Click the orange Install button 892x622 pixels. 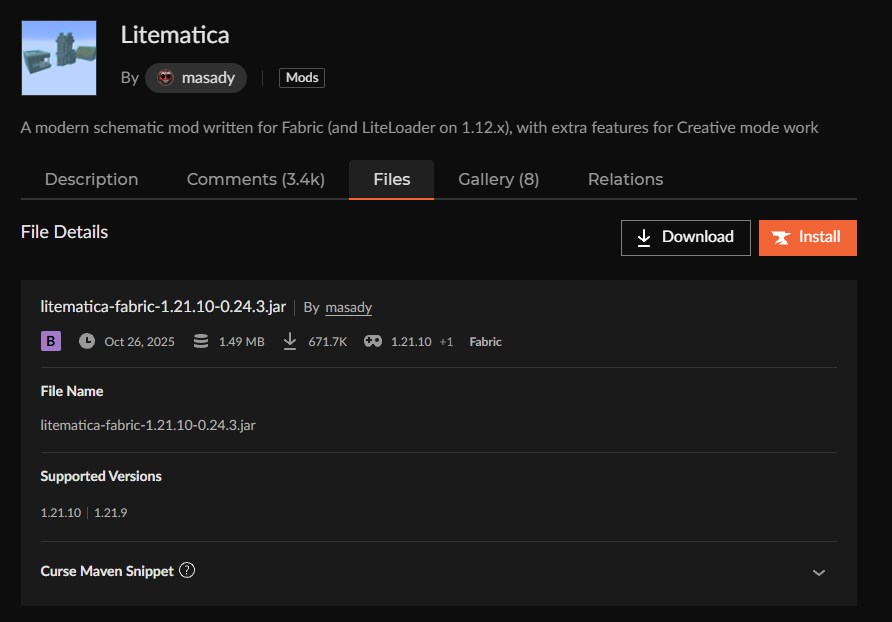(807, 237)
